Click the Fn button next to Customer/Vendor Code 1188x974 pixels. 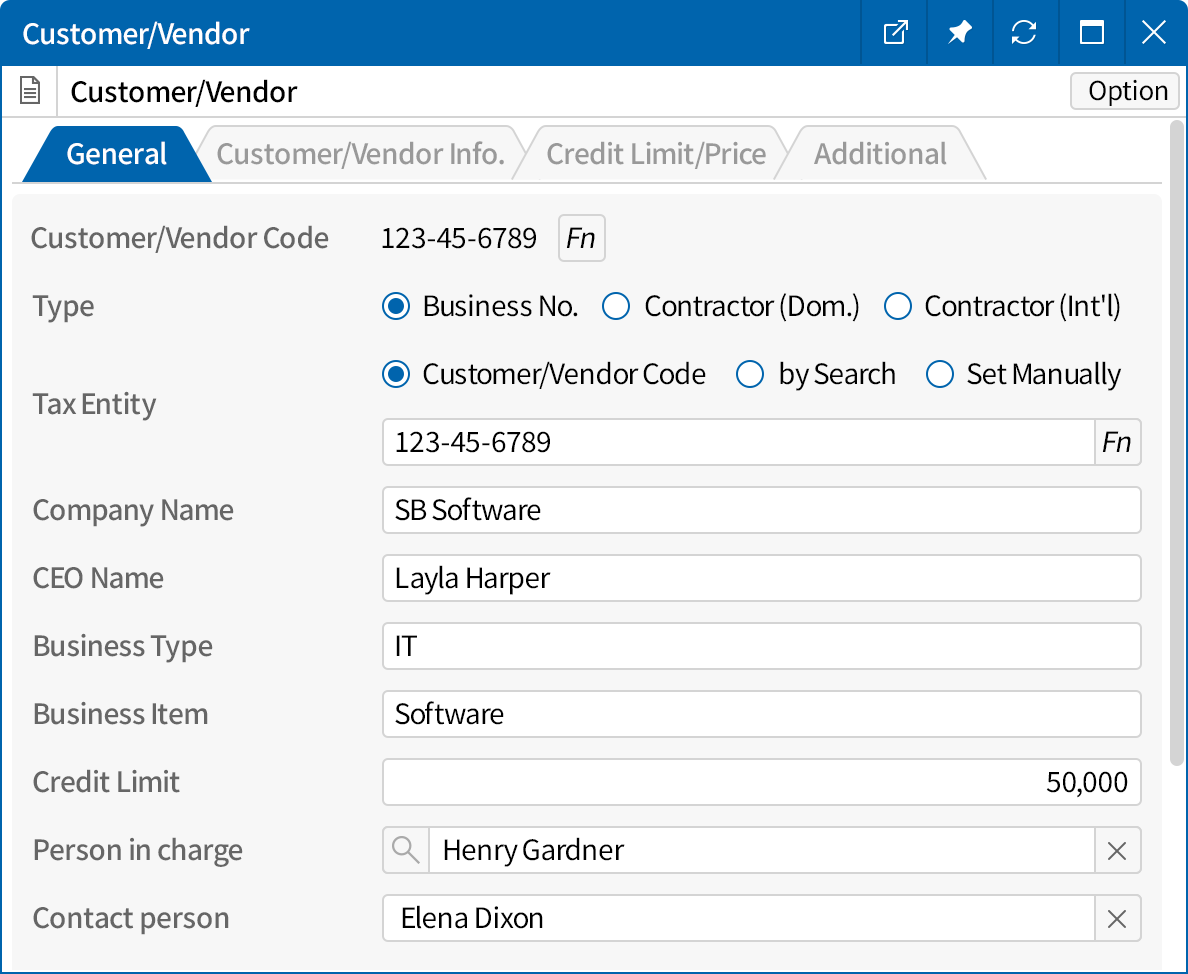click(x=581, y=239)
